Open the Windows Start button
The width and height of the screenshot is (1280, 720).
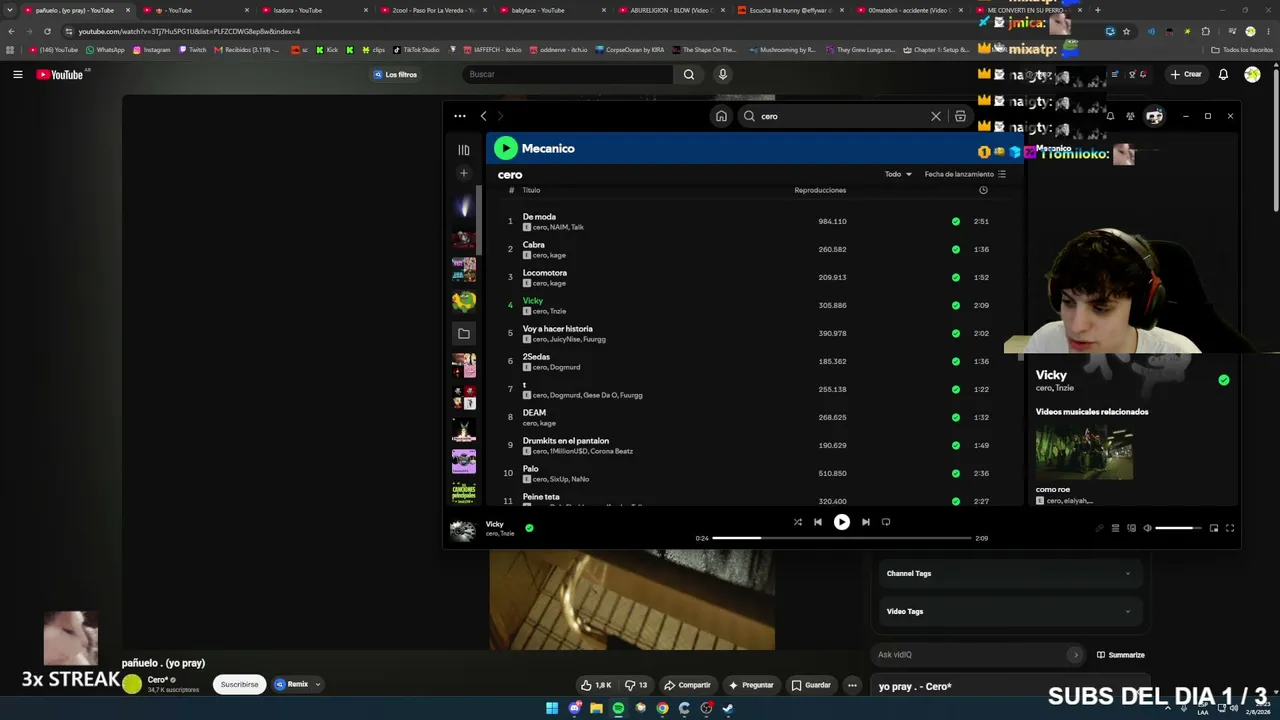[x=552, y=708]
